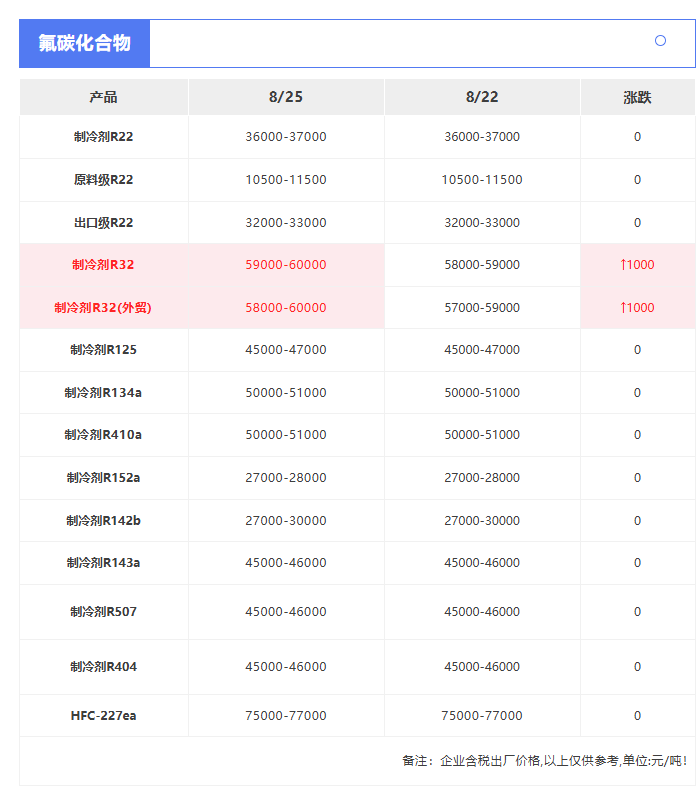Select 8/25 price 45000-46000 for R404

tap(286, 667)
